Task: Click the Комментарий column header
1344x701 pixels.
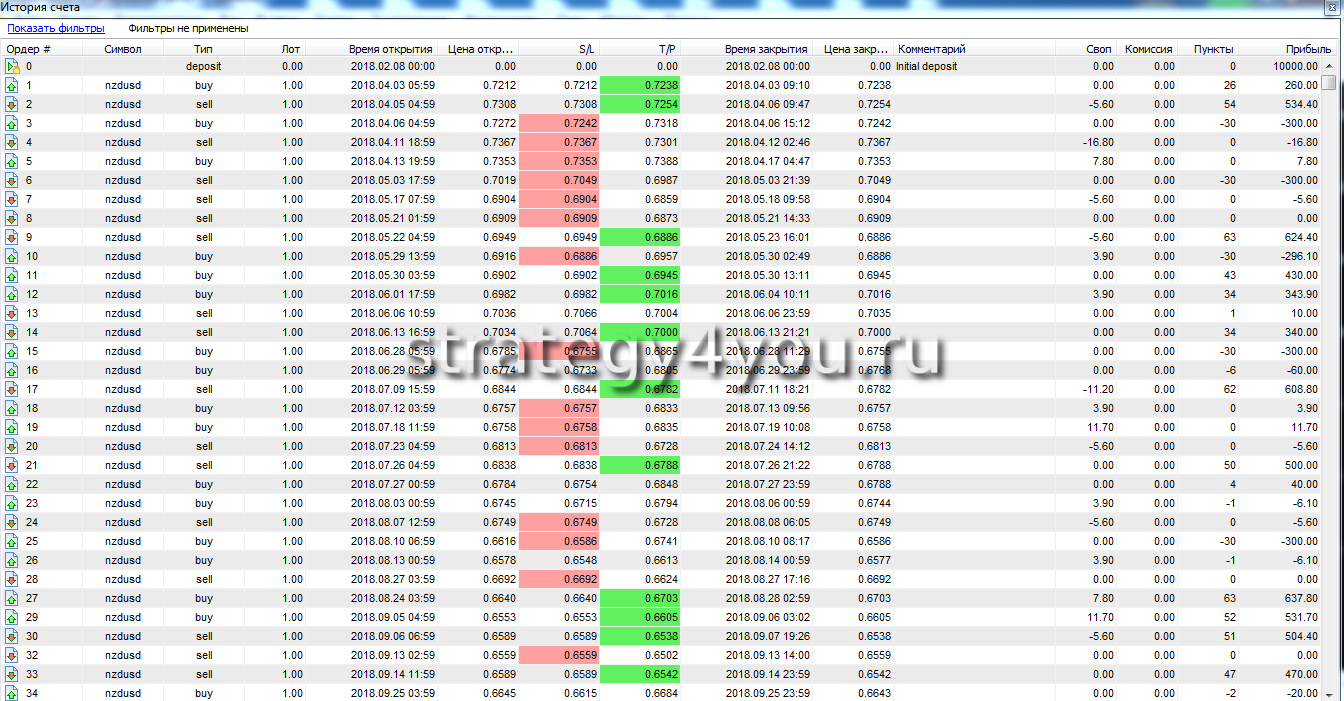Action: click(932, 49)
